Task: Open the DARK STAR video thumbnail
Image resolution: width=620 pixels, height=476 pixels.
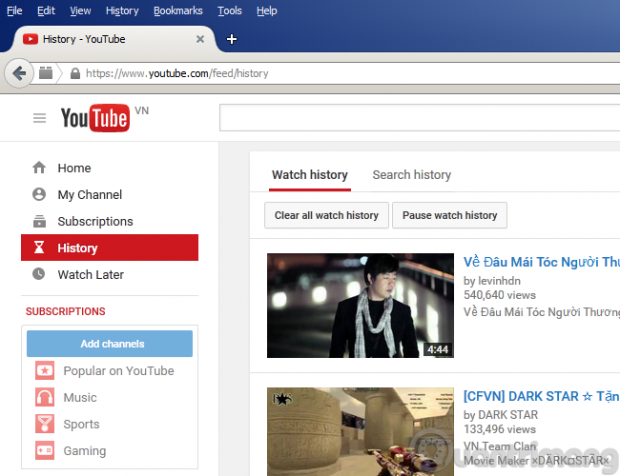Action: coord(360,432)
